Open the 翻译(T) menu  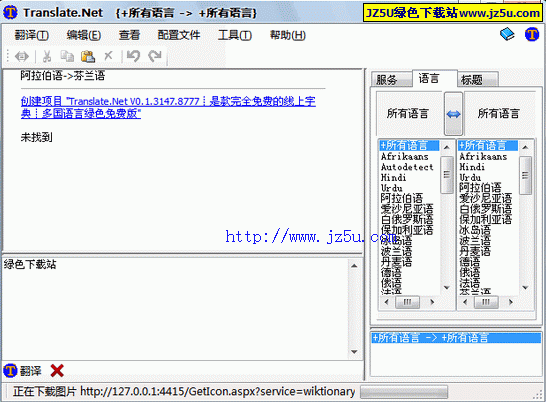point(31,35)
